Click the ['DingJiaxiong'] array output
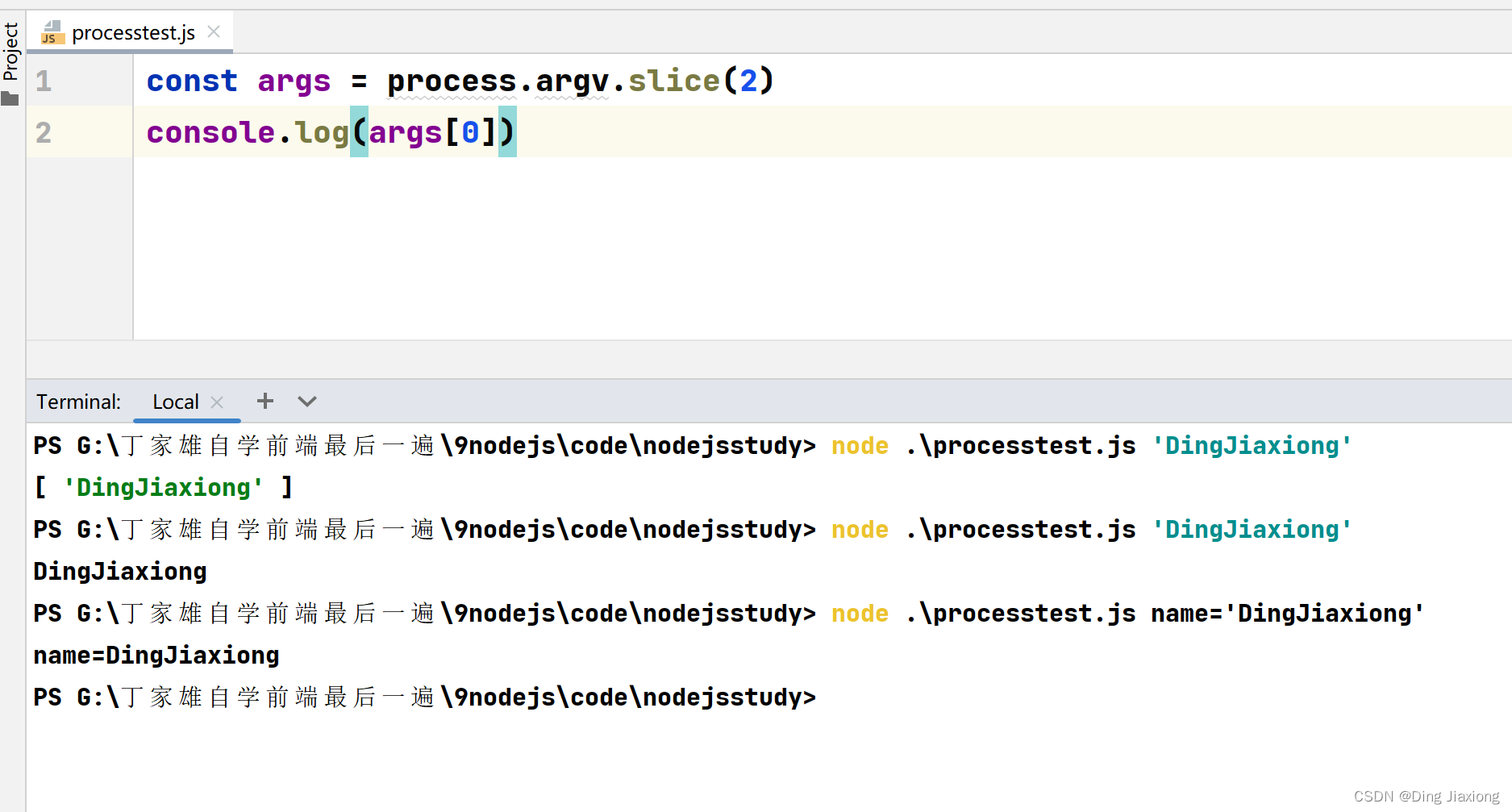 click(163, 487)
